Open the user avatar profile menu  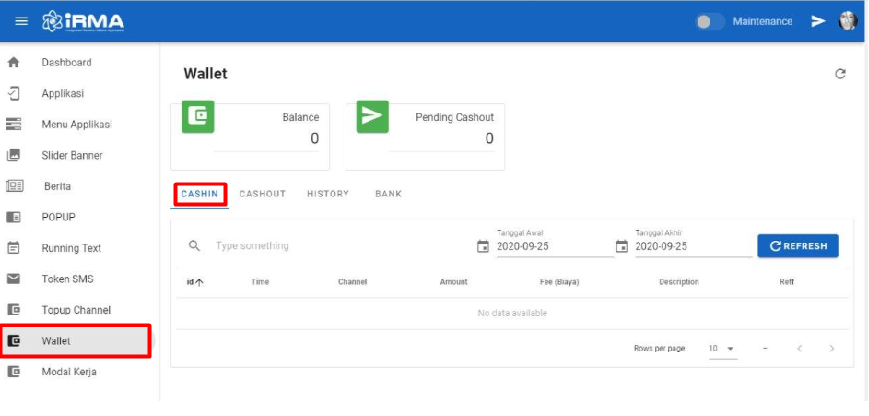(x=848, y=21)
